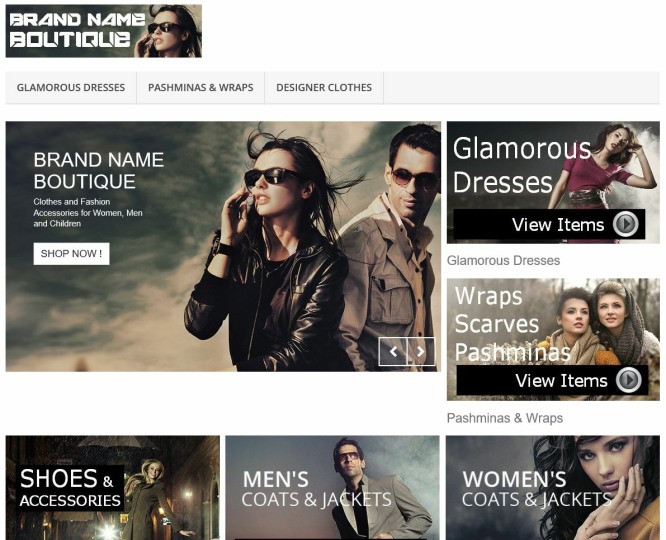
Task: Click View Items play icon under Wraps Scarves Pashminas
Action: (x=629, y=380)
